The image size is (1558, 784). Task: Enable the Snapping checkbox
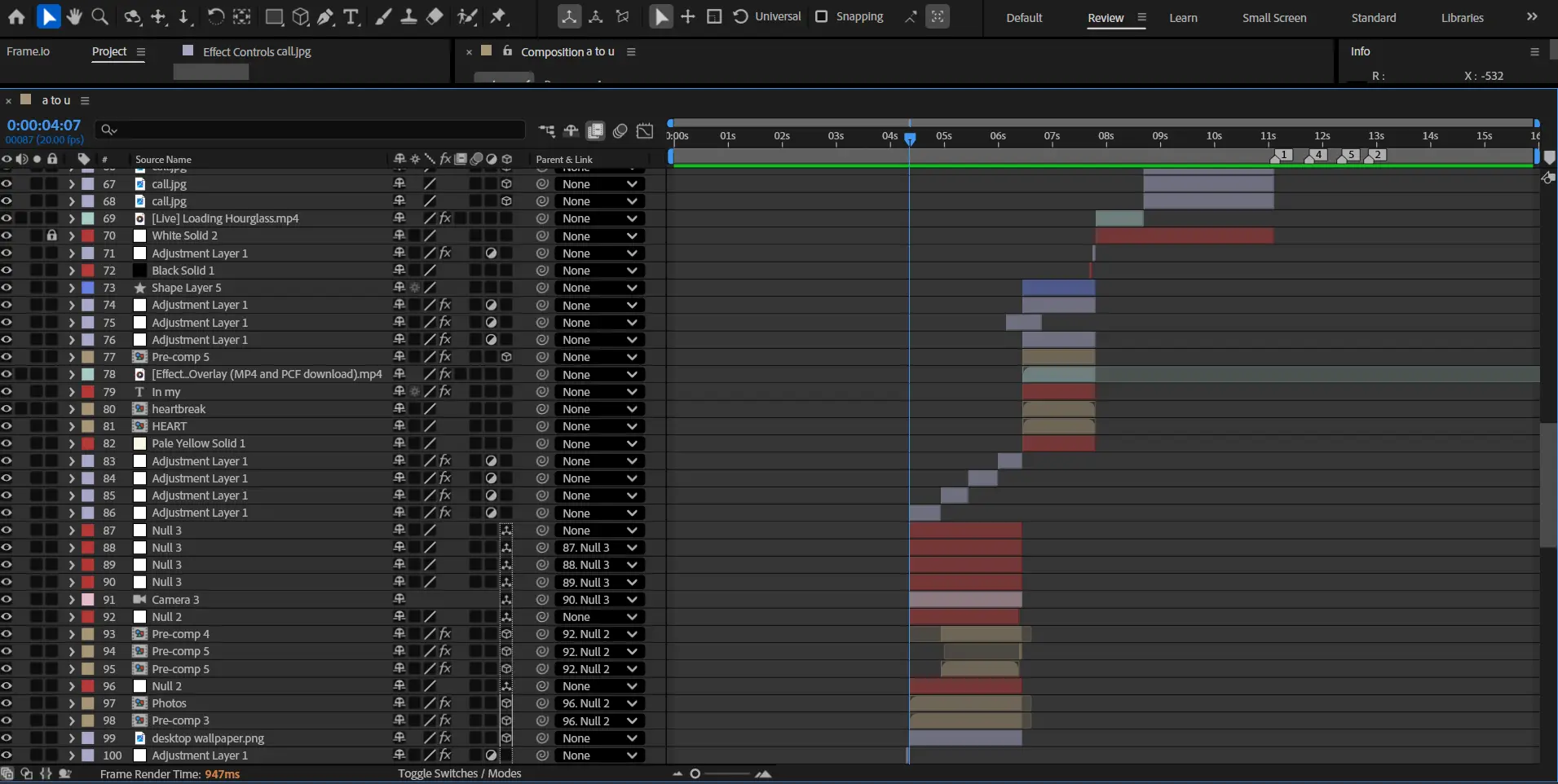point(822,16)
